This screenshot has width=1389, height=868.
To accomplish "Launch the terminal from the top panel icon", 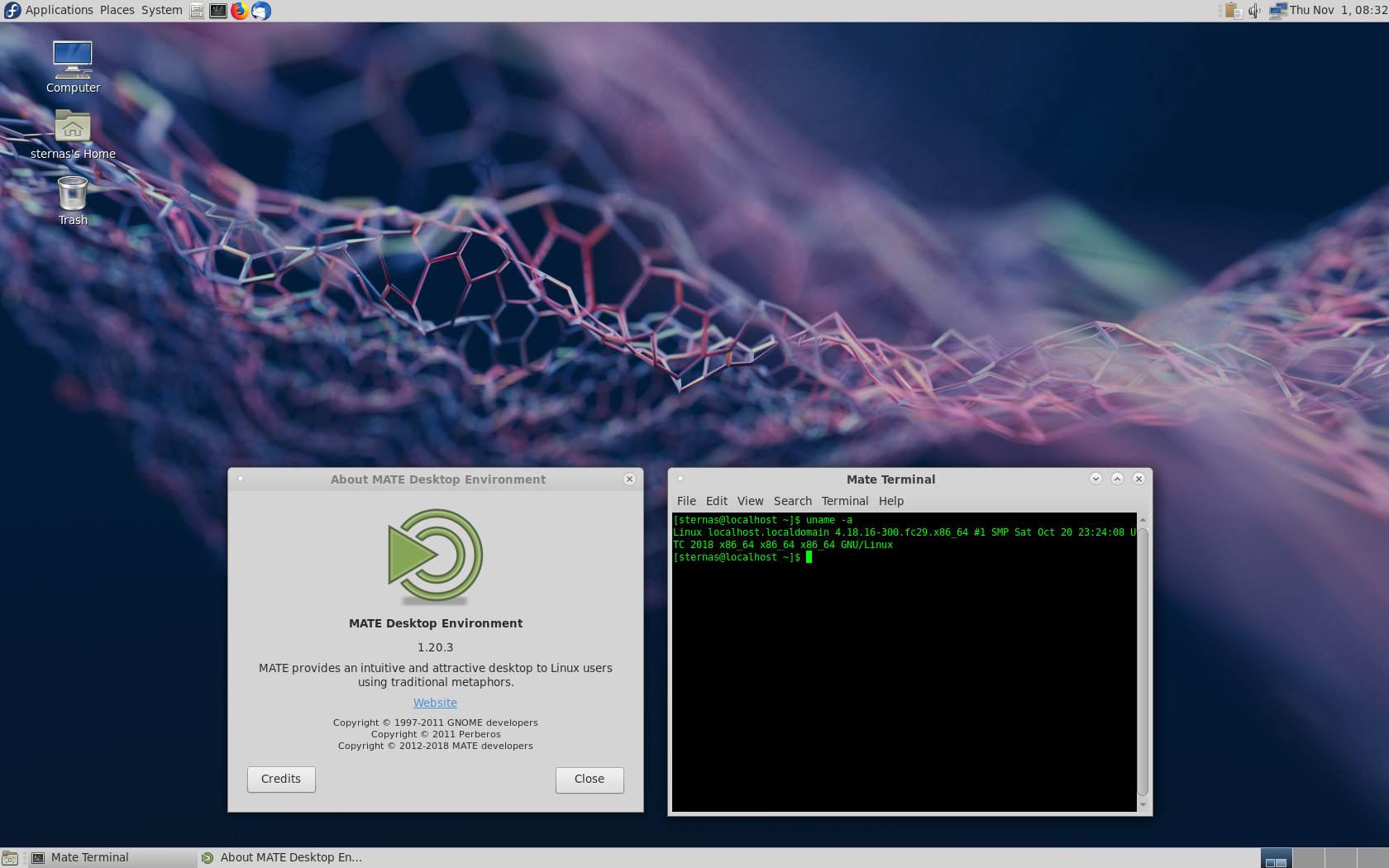I will [218, 11].
